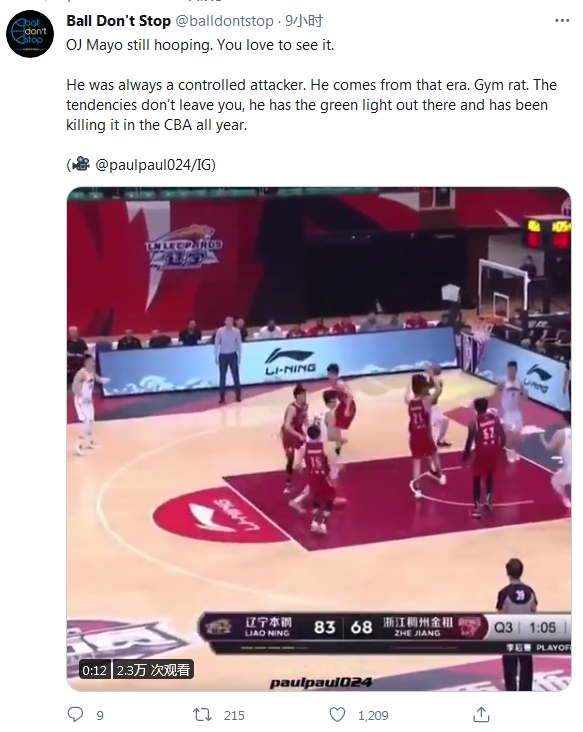Click the share upload icon
Screen dimensions: 583x732
pos(481,715)
